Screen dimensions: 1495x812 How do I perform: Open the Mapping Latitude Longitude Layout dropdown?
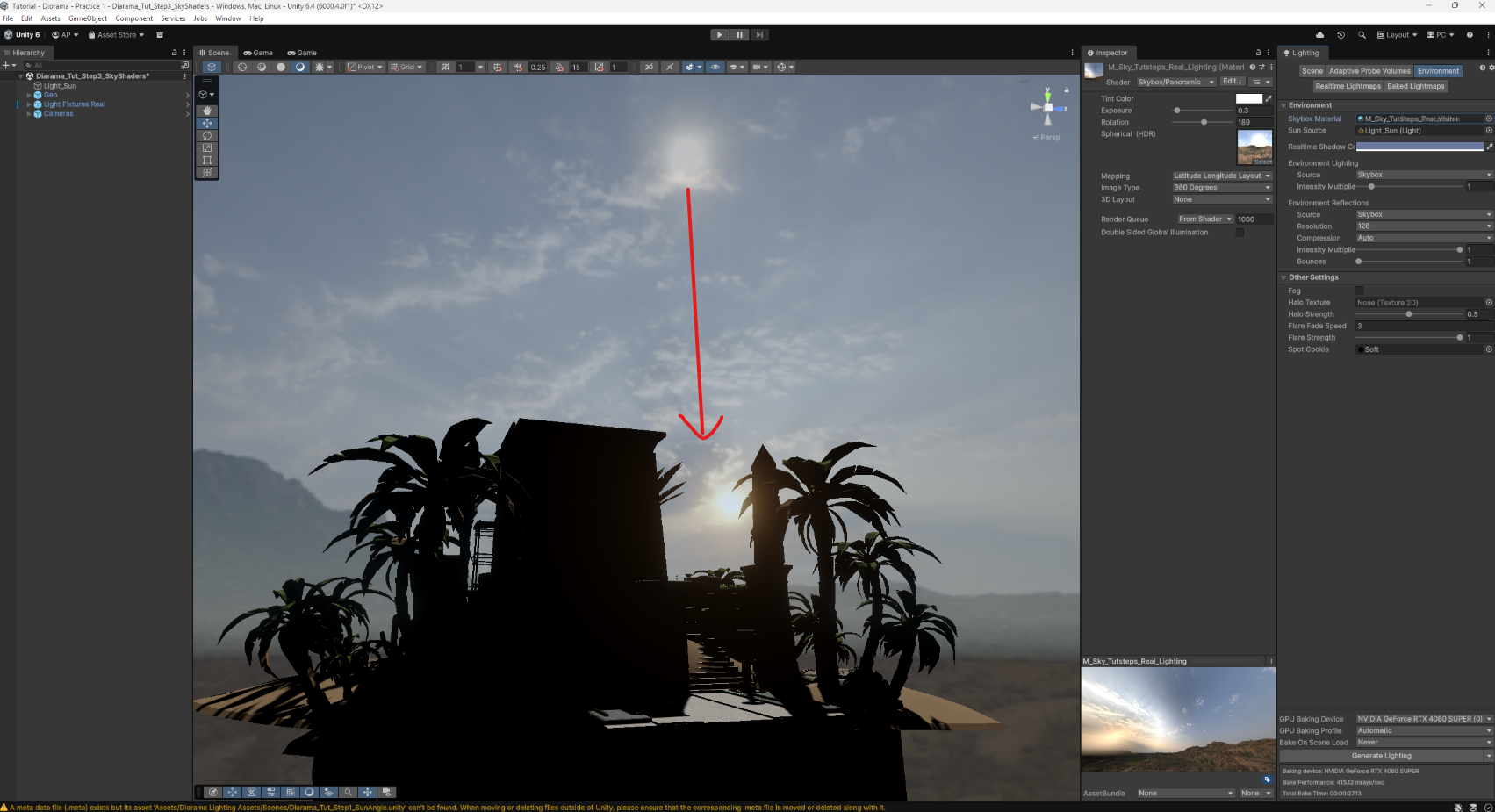(1222, 176)
